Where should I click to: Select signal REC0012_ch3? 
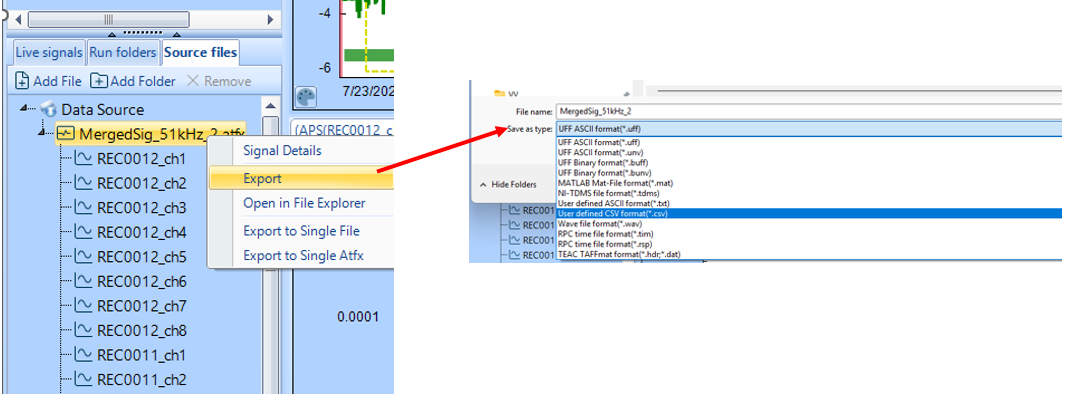pos(142,208)
